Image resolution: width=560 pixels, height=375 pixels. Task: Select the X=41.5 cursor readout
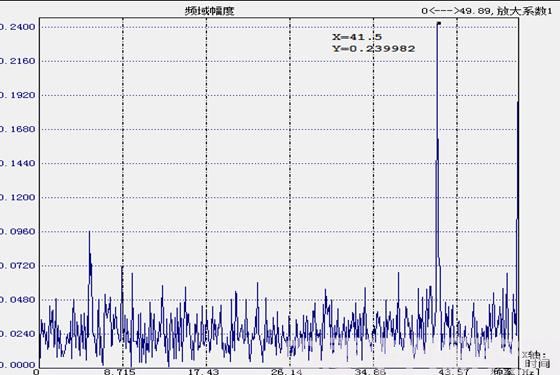[357, 37]
